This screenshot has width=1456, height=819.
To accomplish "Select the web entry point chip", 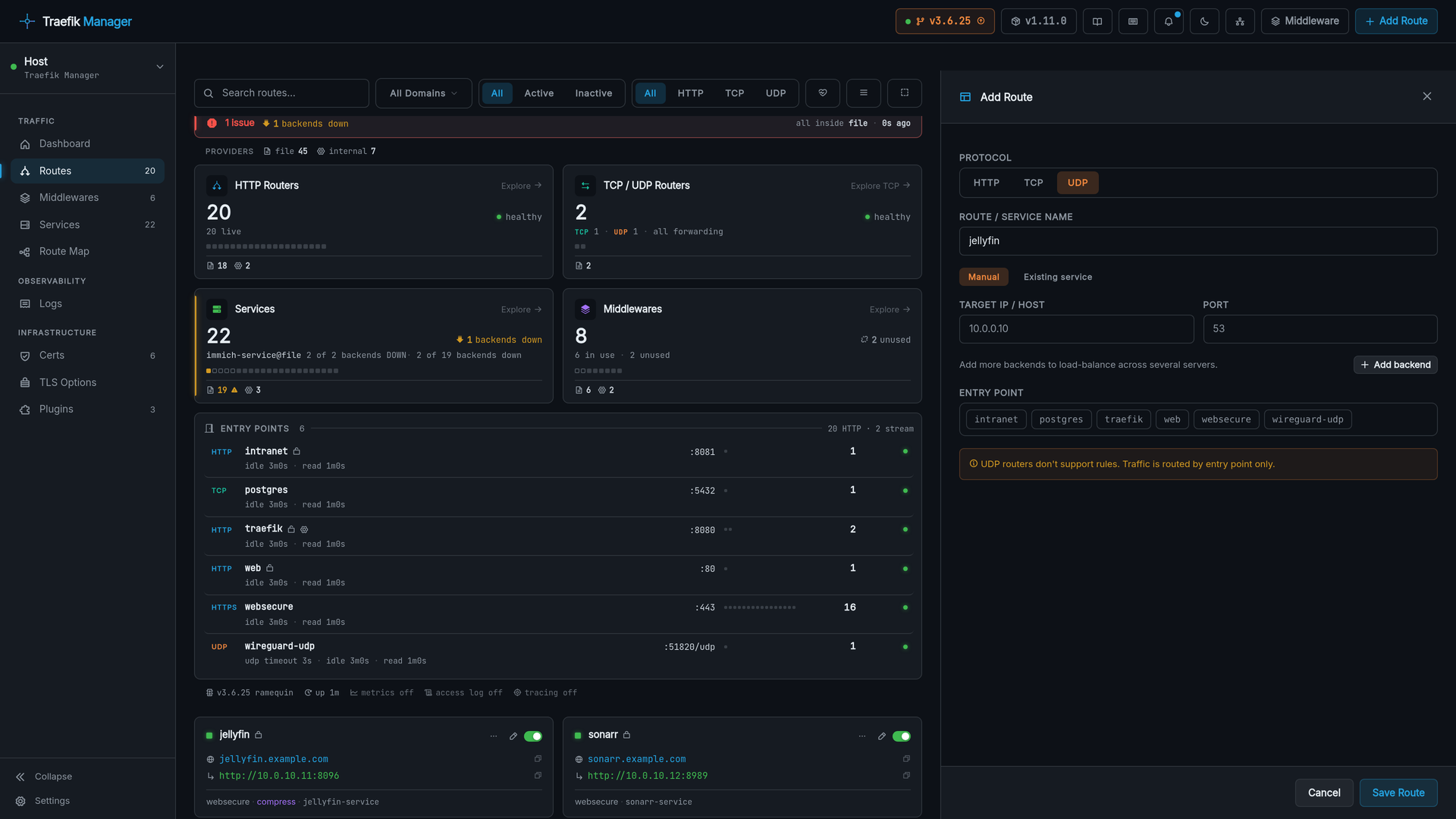I will coord(1172,419).
